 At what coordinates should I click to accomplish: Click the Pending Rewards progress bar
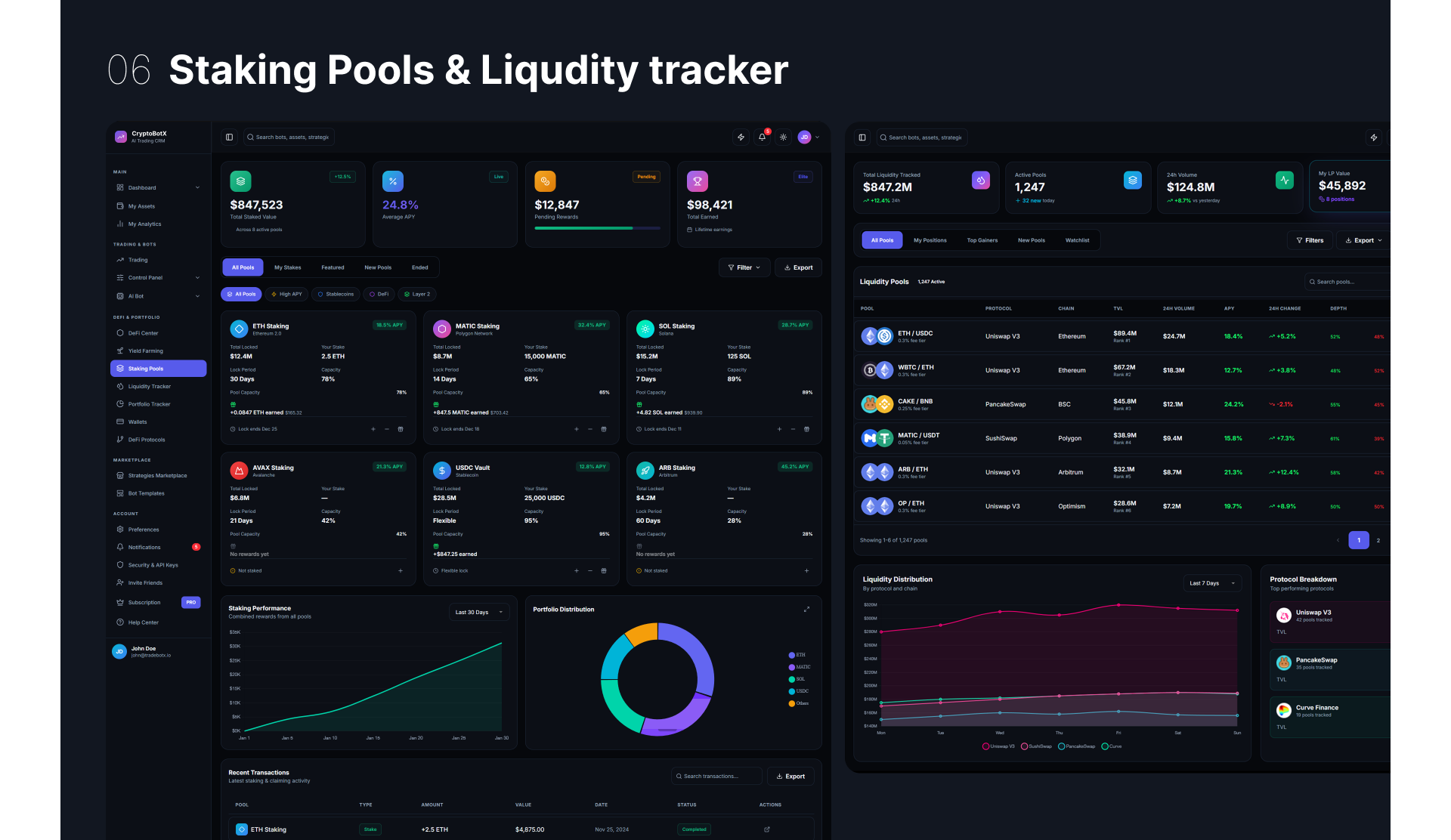click(x=597, y=228)
